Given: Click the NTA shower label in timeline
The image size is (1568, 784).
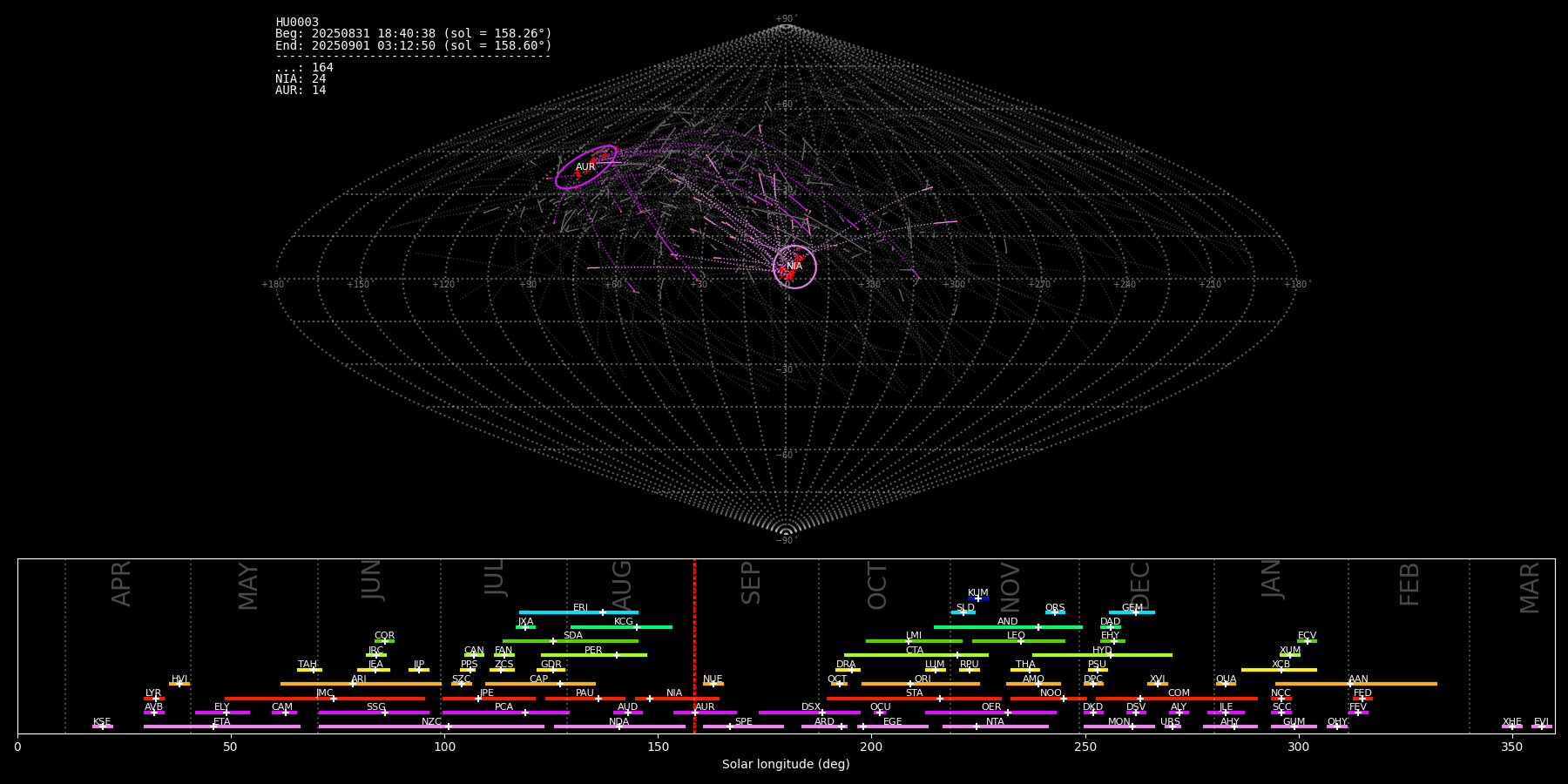Looking at the screenshot, I should click(995, 722).
